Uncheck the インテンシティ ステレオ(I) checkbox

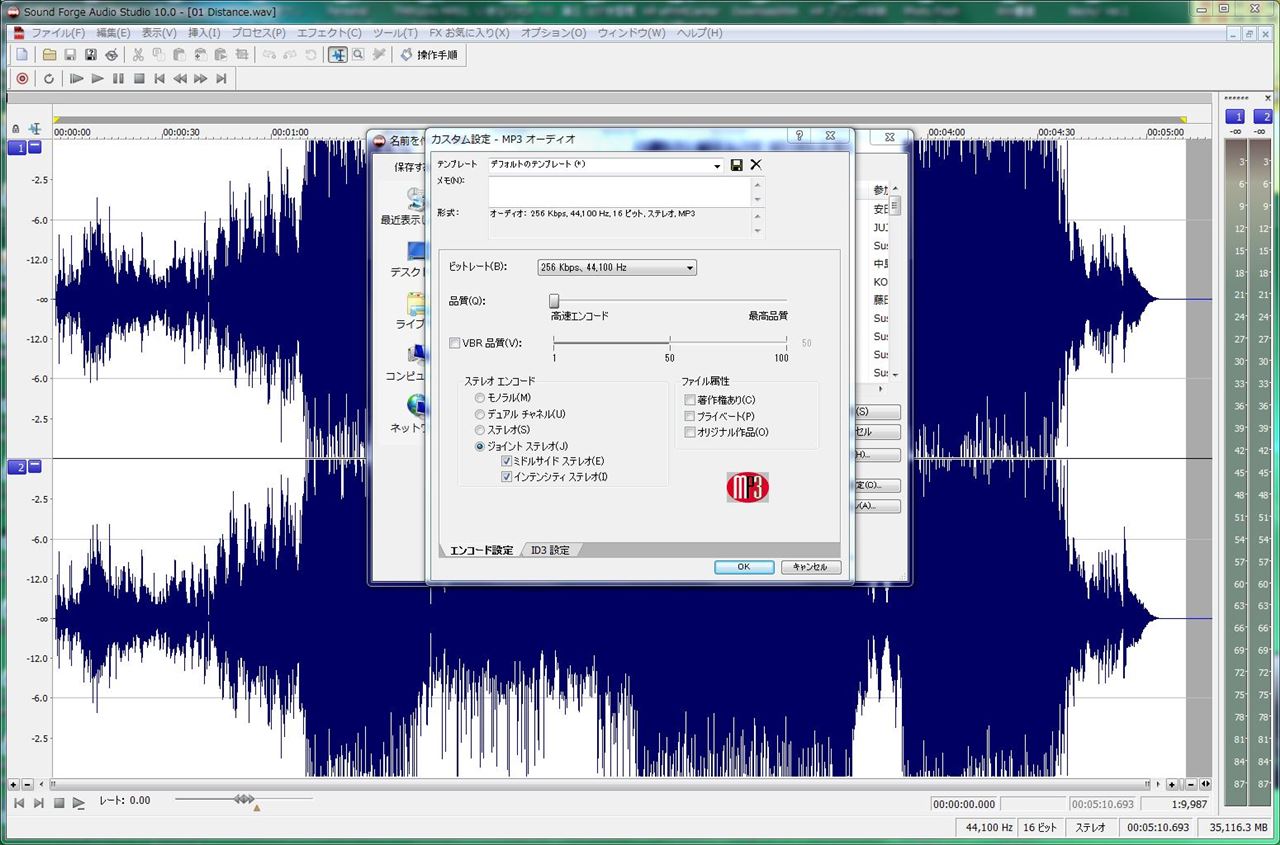(506, 477)
